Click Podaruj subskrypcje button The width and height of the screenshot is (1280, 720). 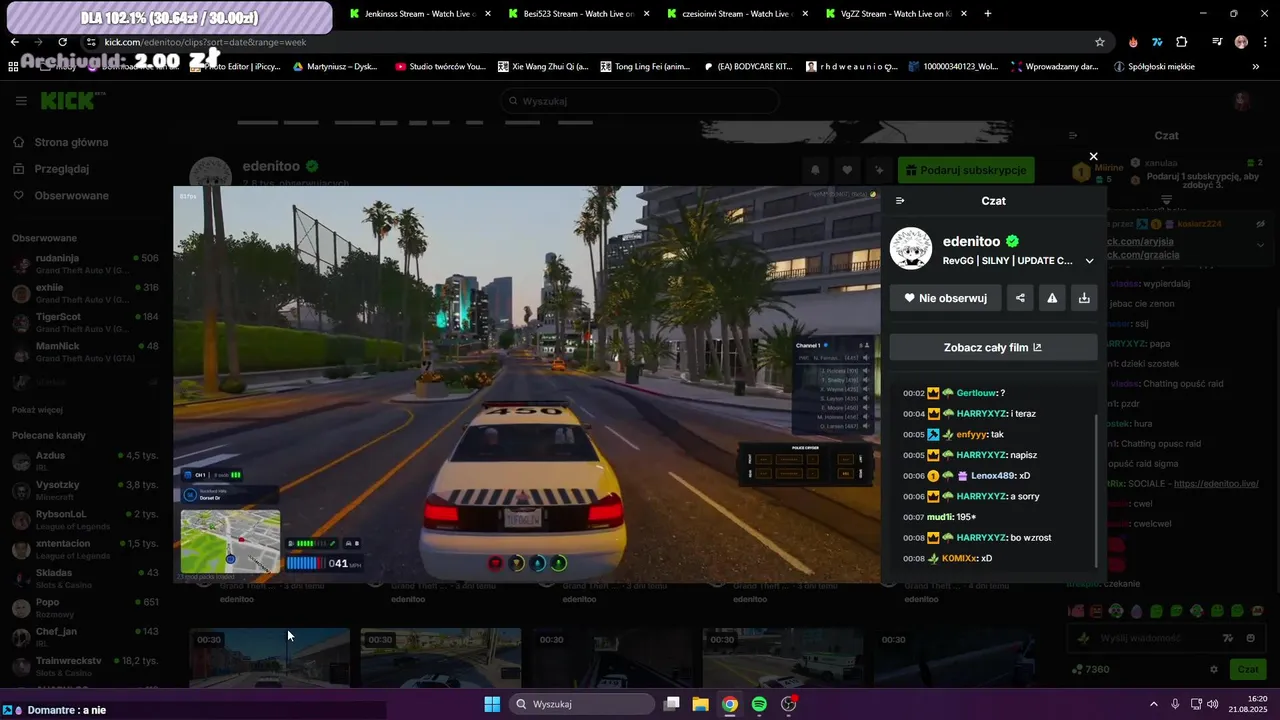click(x=966, y=170)
